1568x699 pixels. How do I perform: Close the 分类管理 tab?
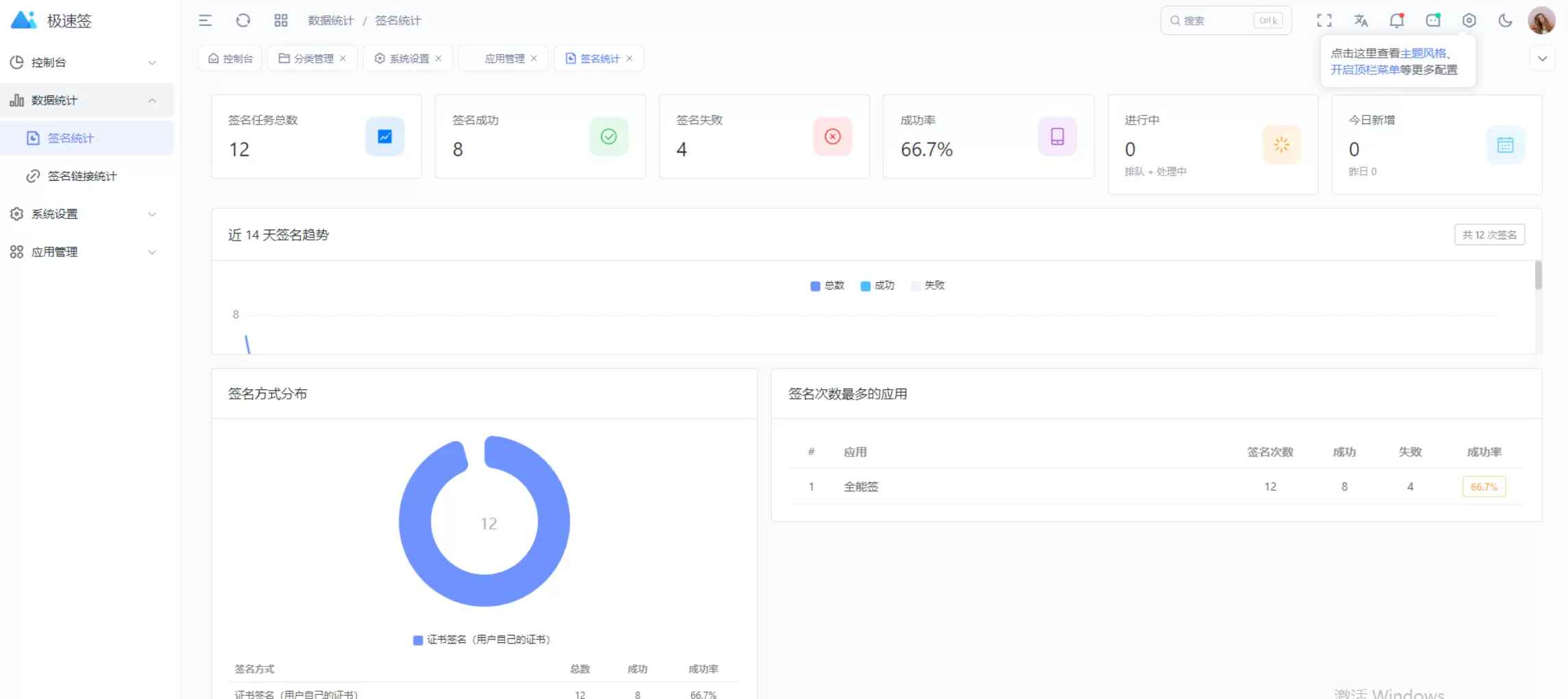pos(343,58)
